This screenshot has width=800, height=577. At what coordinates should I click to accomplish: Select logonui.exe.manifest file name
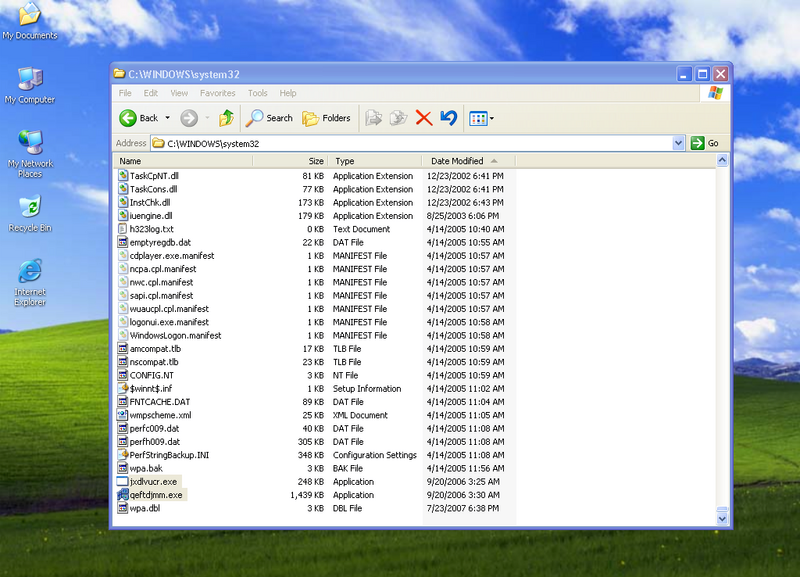169,322
